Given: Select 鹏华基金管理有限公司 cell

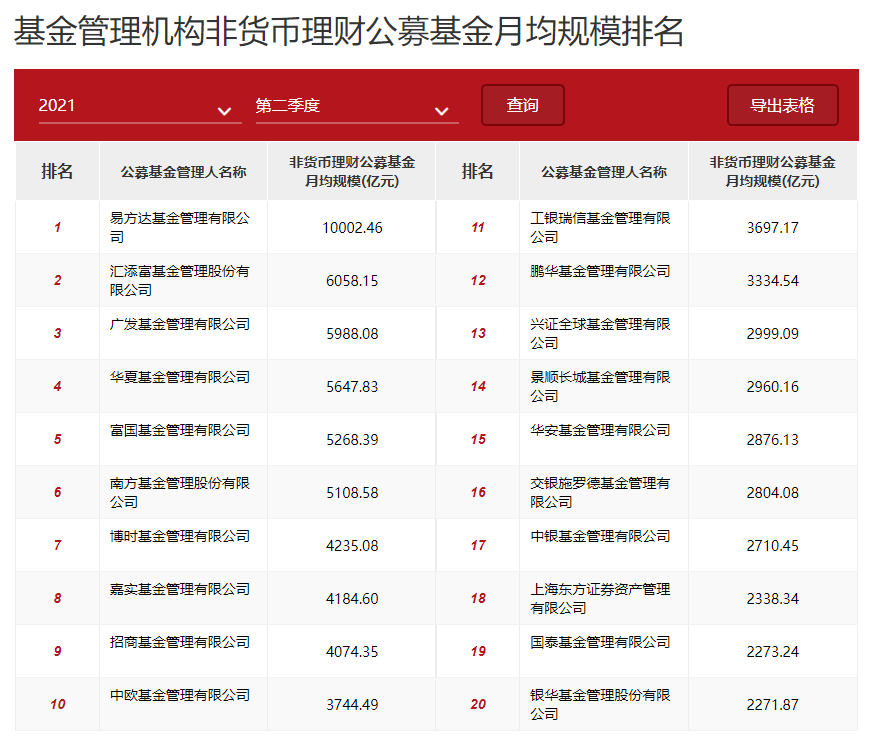Looking at the screenshot, I should [x=604, y=280].
